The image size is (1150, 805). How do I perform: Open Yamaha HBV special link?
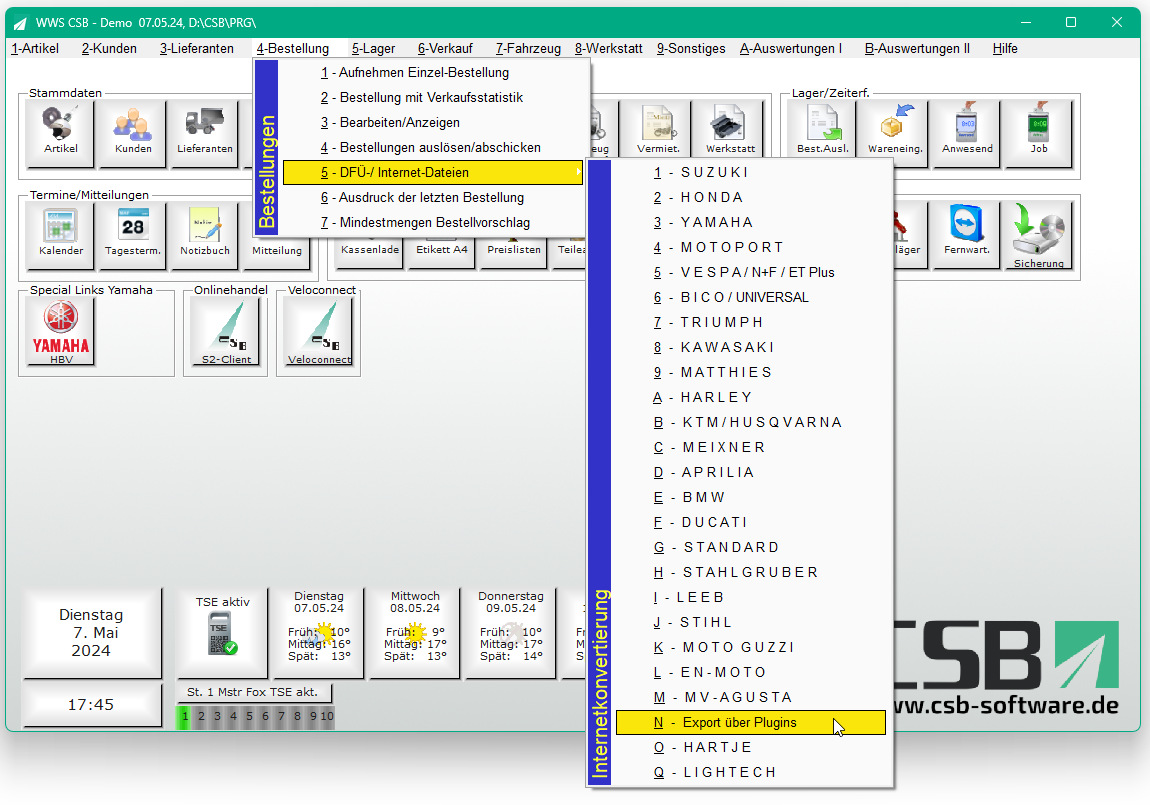coord(61,331)
